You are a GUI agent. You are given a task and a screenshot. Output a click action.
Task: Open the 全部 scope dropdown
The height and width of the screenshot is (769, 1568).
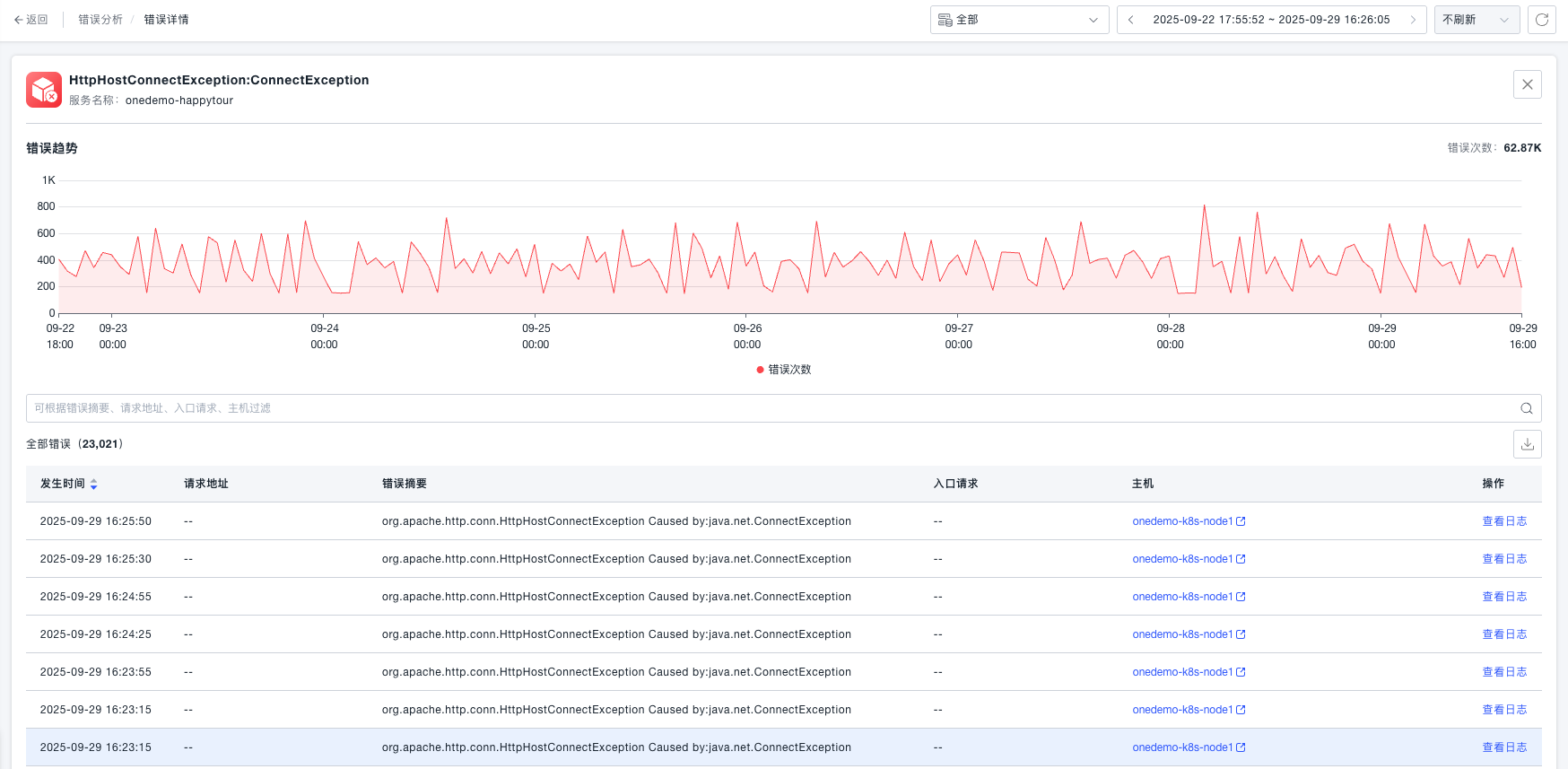tap(1018, 20)
